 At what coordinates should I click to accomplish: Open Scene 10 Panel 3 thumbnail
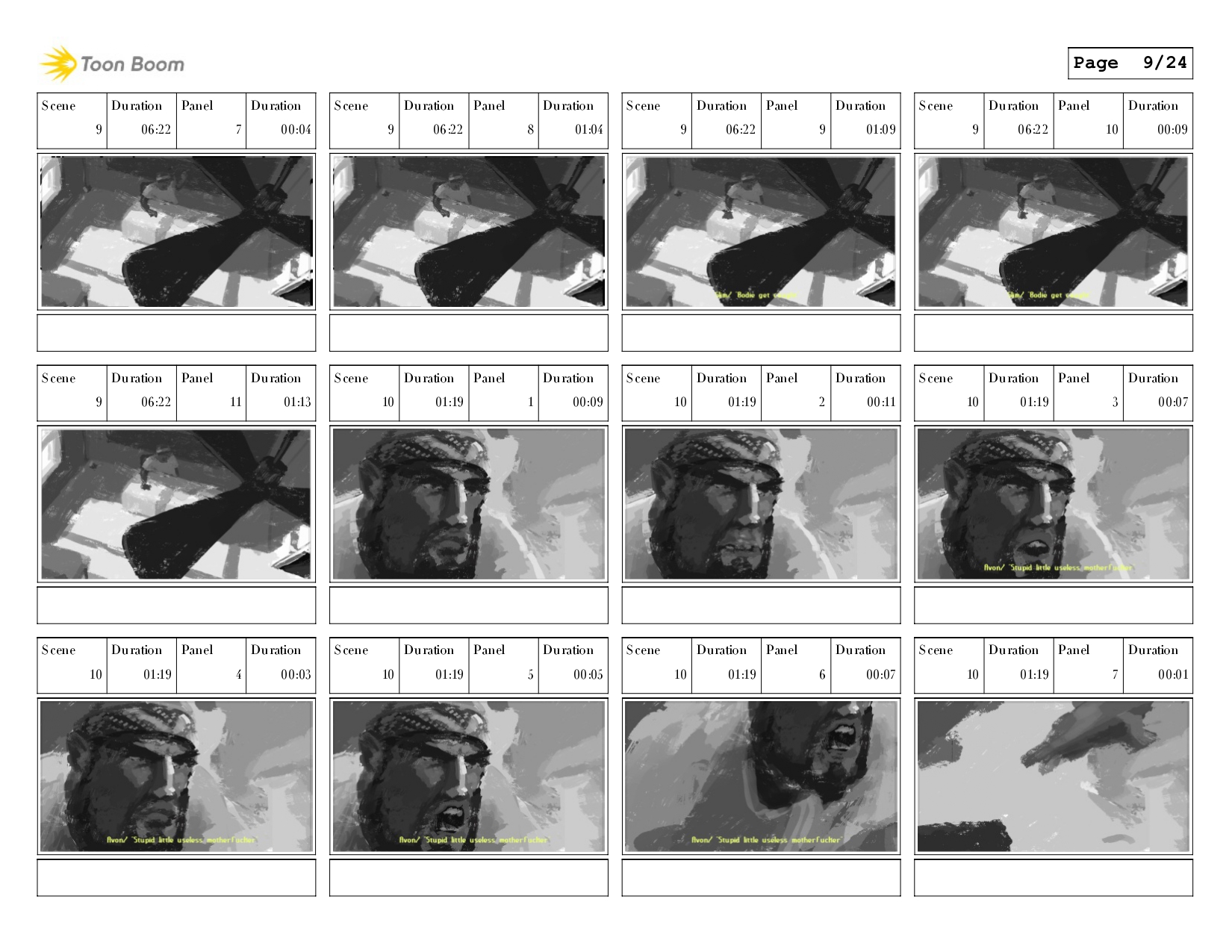(1054, 504)
